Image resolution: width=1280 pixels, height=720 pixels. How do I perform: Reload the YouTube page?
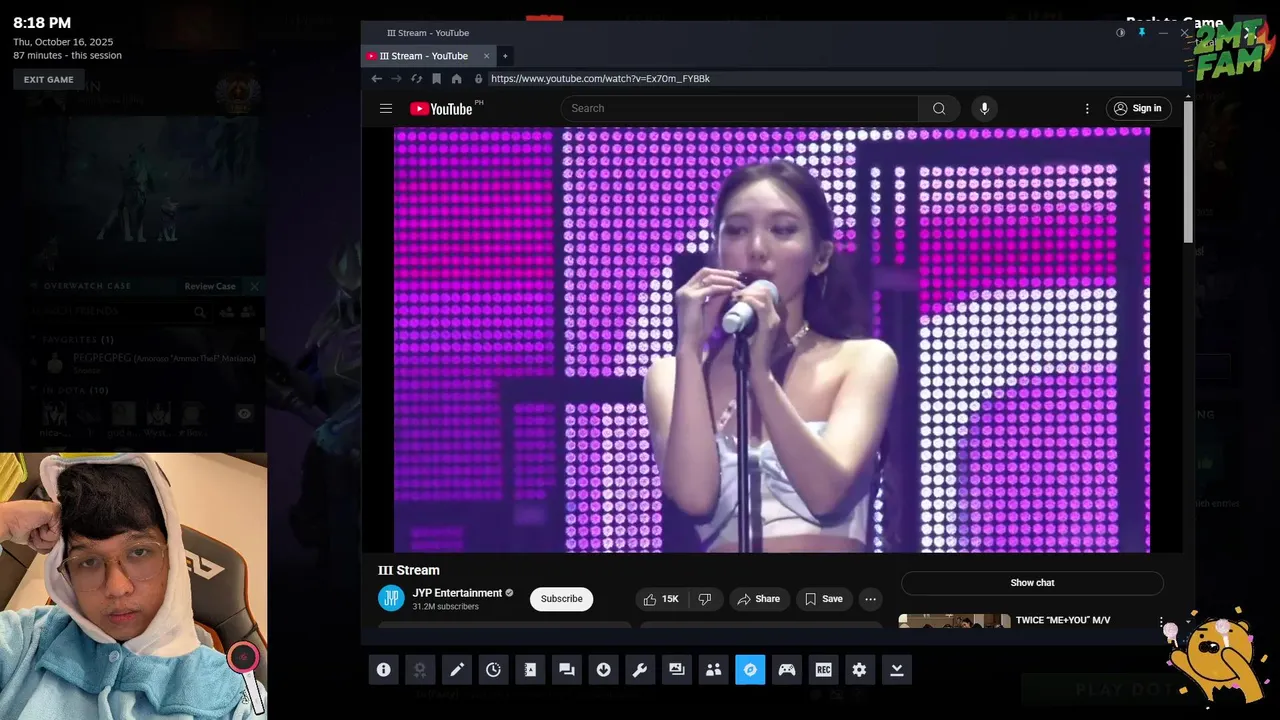[x=416, y=78]
